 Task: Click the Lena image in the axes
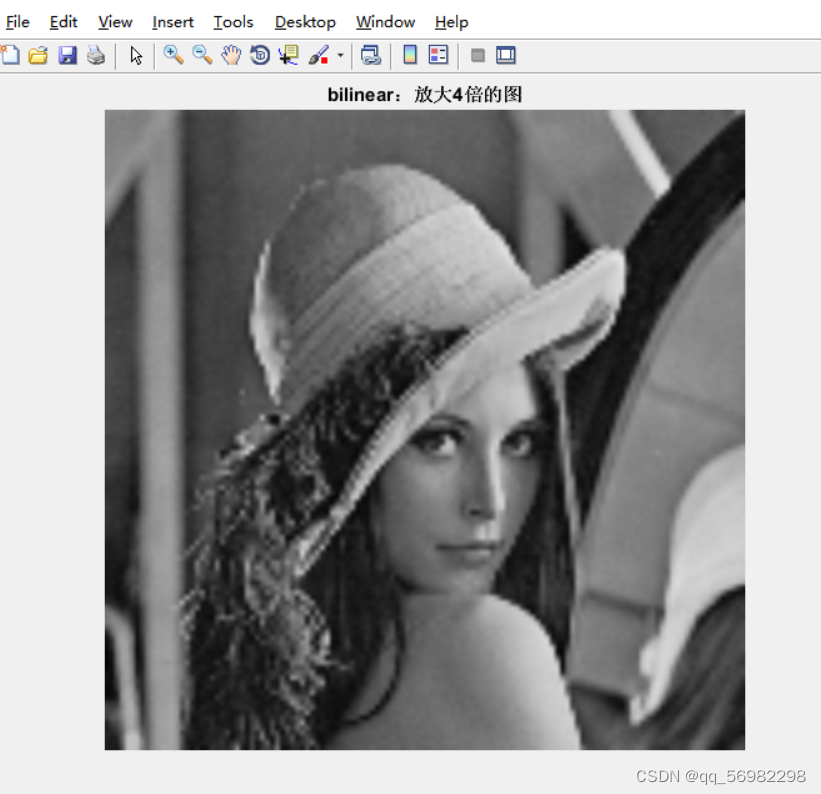point(425,429)
